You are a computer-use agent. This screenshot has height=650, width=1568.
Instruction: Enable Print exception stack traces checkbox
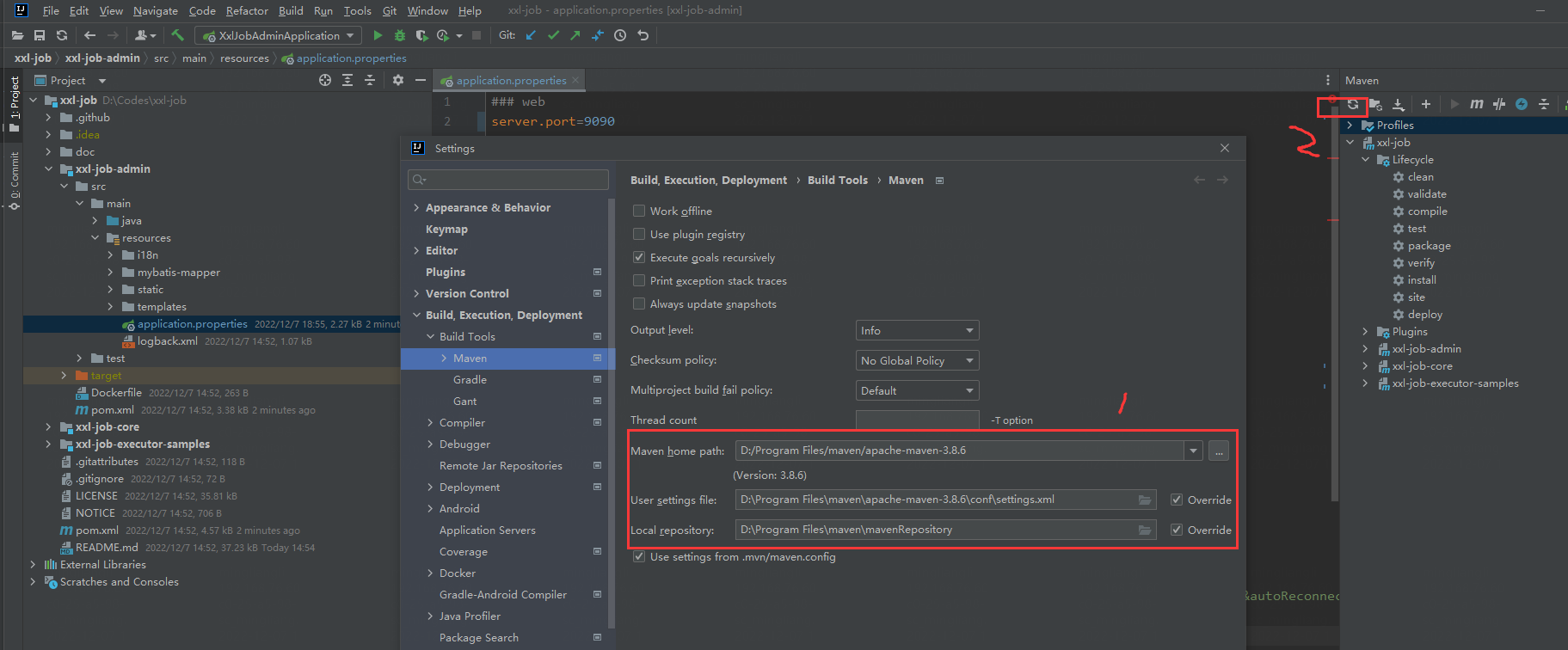[x=639, y=280]
